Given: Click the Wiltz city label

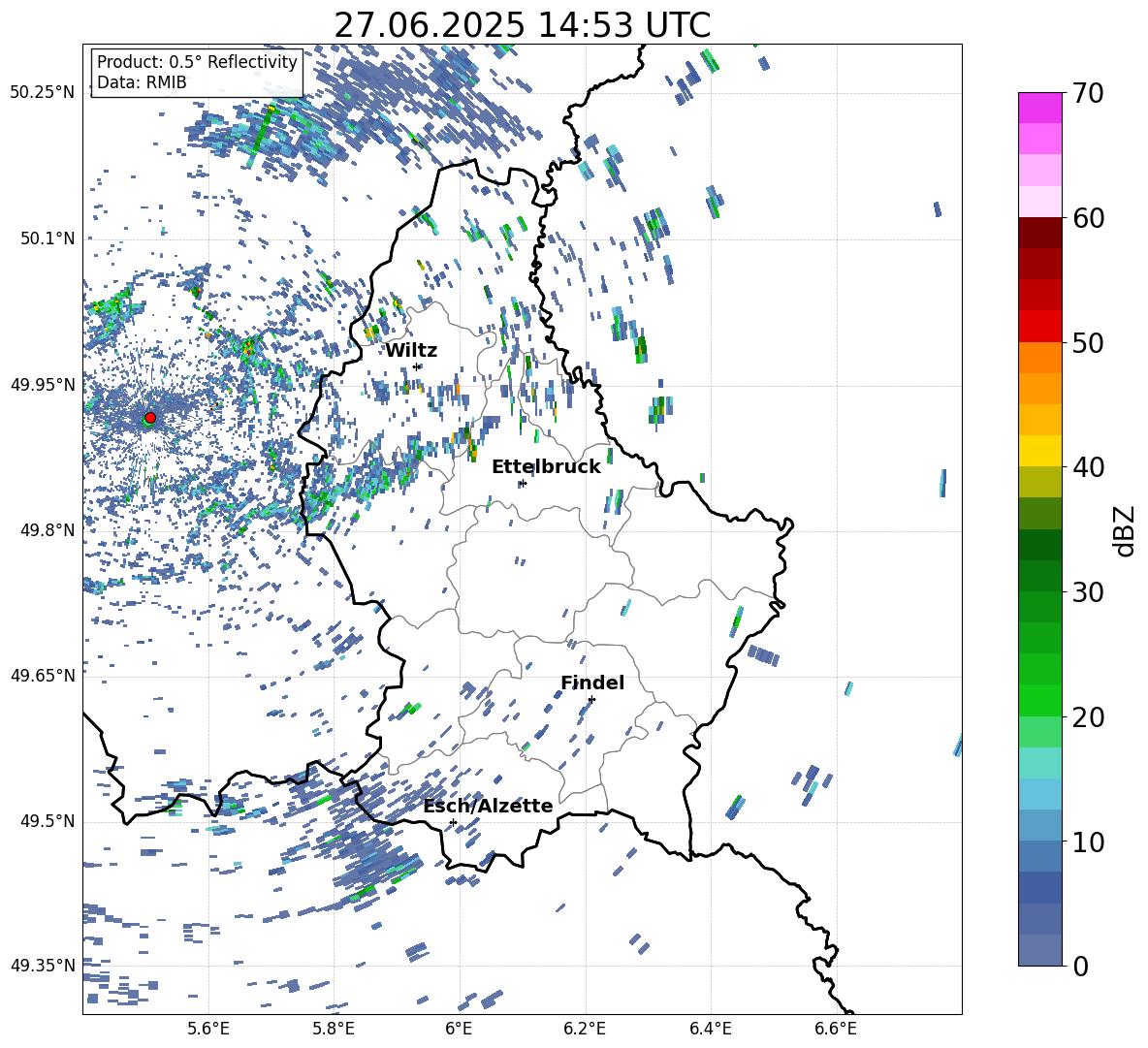Looking at the screenshot, I should [x=411, y=351].
